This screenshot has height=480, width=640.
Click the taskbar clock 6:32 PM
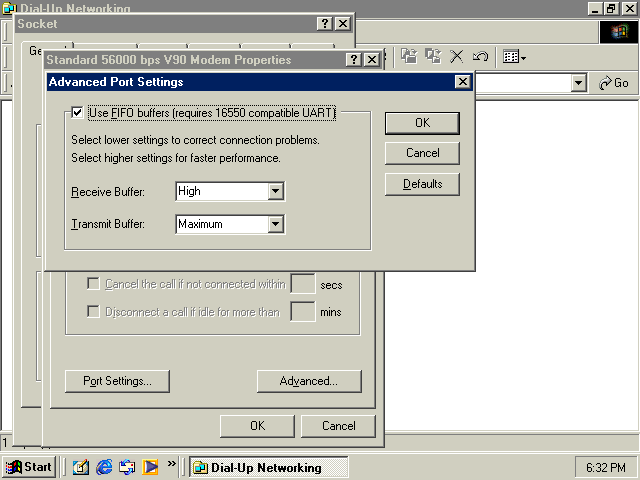point(606,467)
